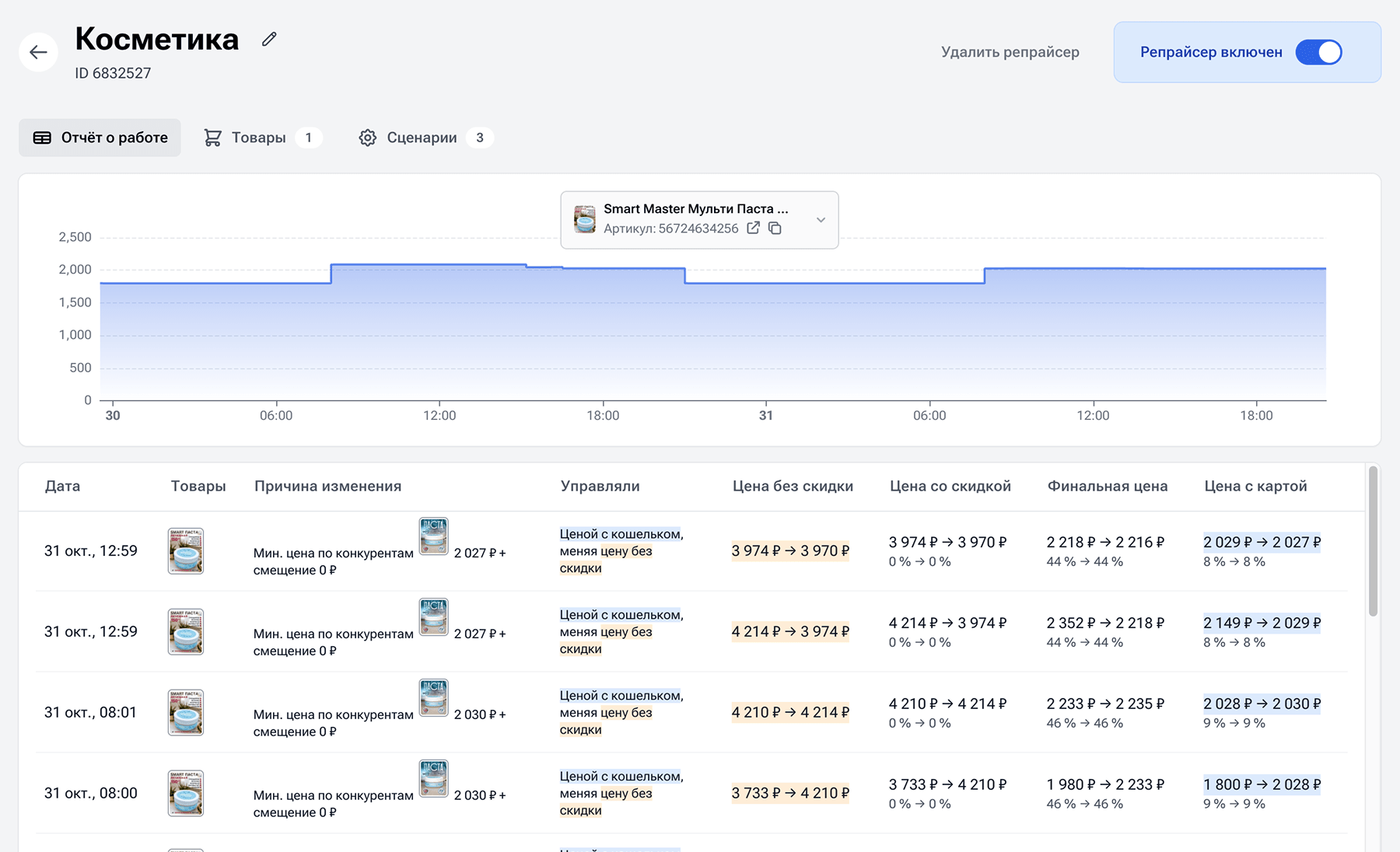Viewport: 1400px width, 852px height.
Task: Click product thumbnail in 31 окт., 08:00 row
Action: [x=186, y=793]
